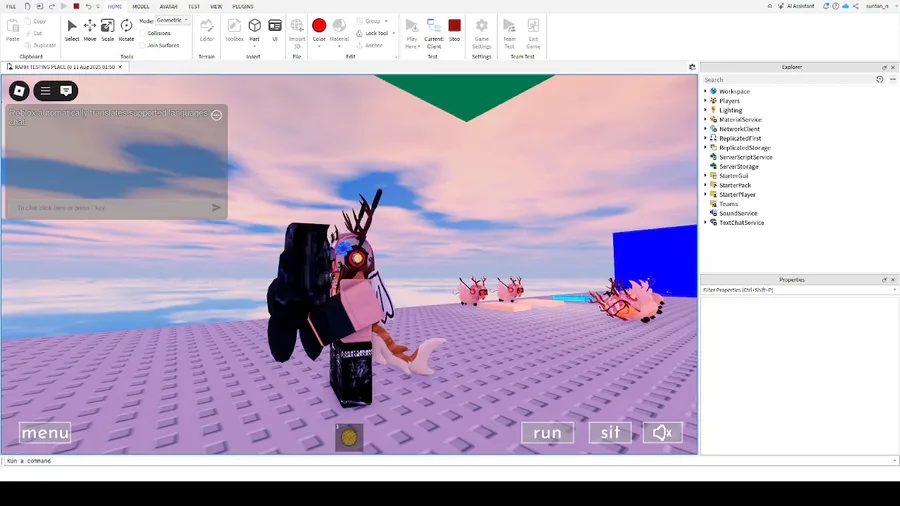The height and width of the screenshot is (506, 900).
Task: Open the Play Here dropdown arrow
Action: [x=419, y=46]
